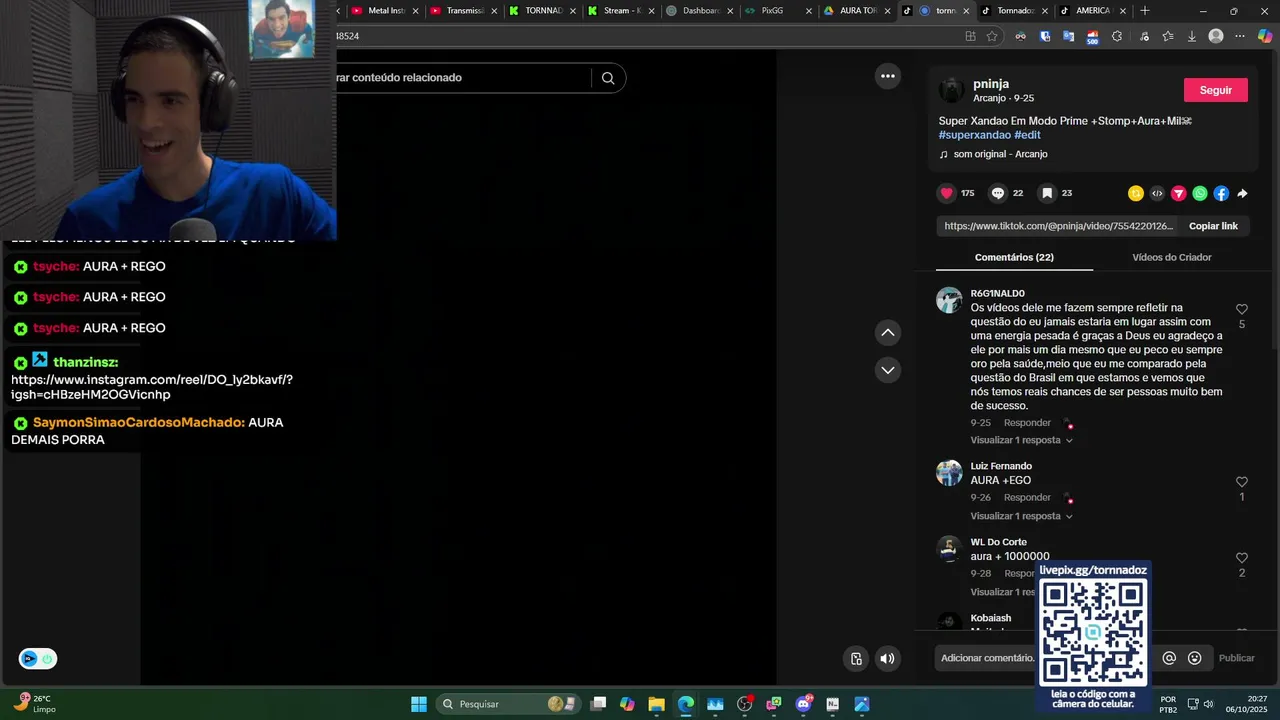Open the three-dots more options menu
This screenshot has height=720, width=1280.
(887, 76)
